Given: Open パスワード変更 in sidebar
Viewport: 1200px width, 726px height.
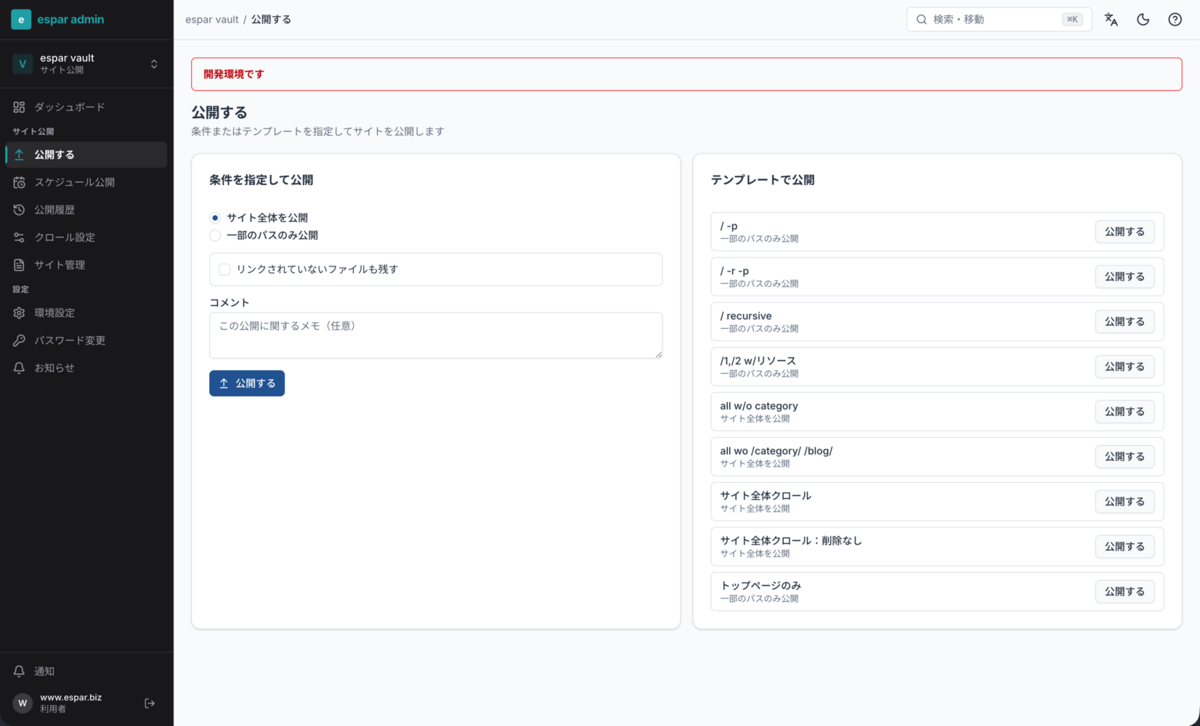Looking at the screenshot, I should point(86,341).
